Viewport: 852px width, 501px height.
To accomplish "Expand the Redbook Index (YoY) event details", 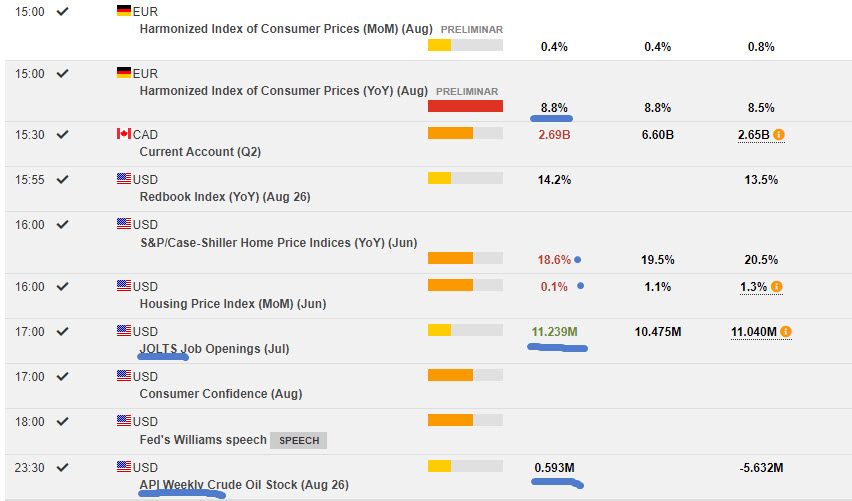I will (224, 197).
